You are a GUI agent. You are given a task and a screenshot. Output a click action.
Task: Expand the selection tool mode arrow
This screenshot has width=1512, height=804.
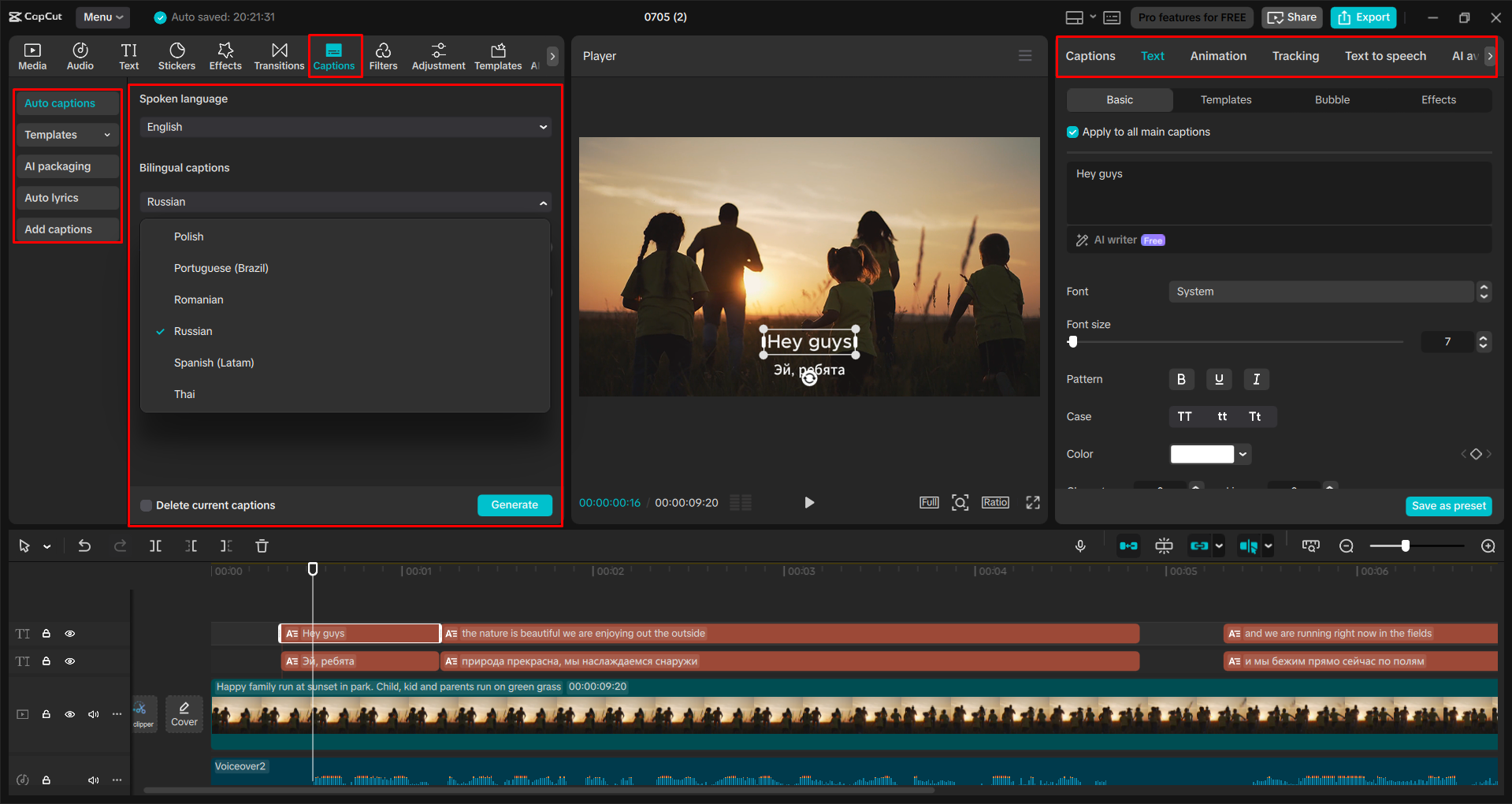point(47,546)
